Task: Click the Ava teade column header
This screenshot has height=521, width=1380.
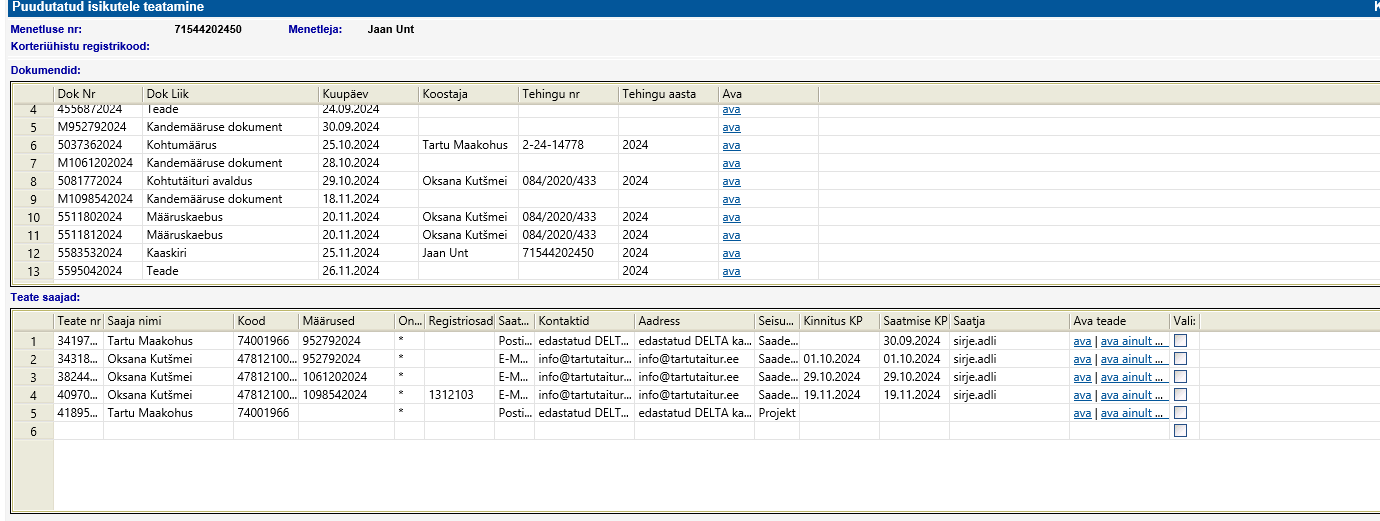Action: (1119, 321)
